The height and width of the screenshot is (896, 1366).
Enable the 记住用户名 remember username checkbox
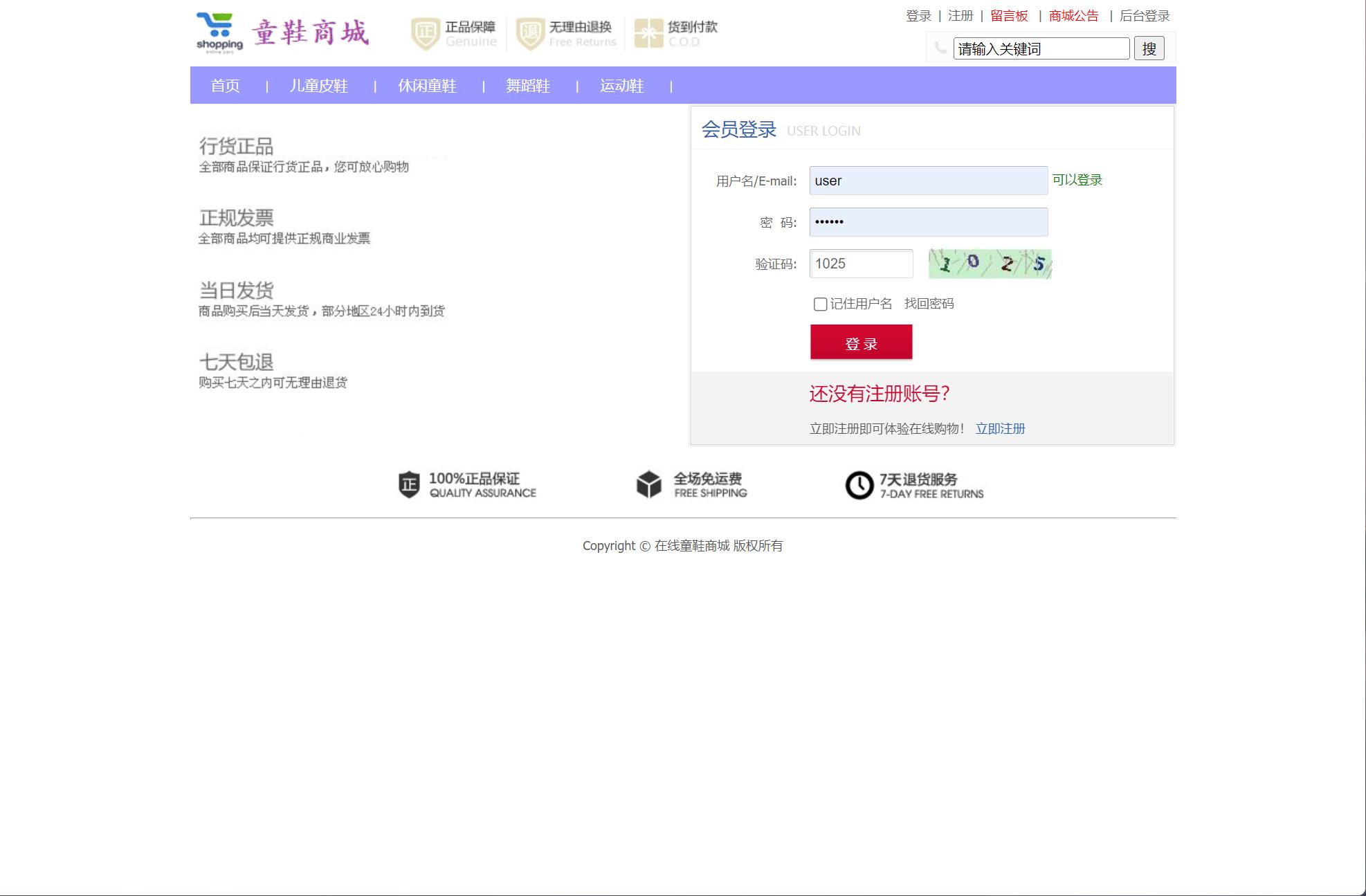tap(820, 304)
